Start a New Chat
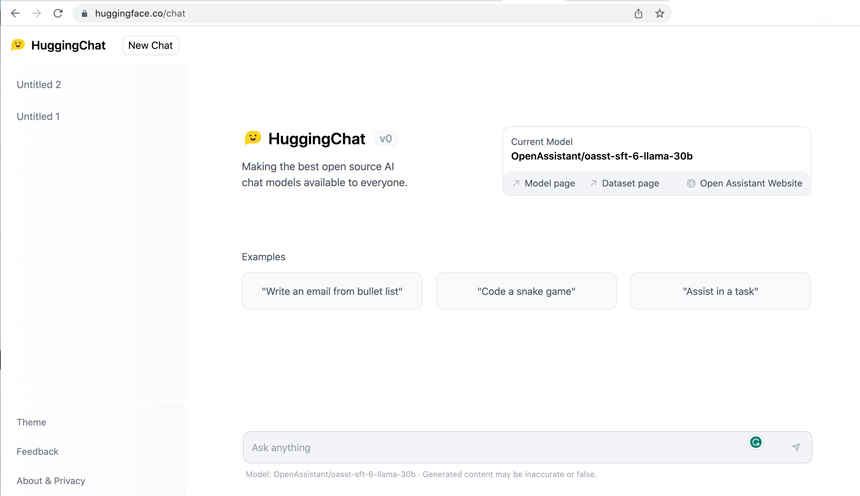860x496 pixels. 150,45
